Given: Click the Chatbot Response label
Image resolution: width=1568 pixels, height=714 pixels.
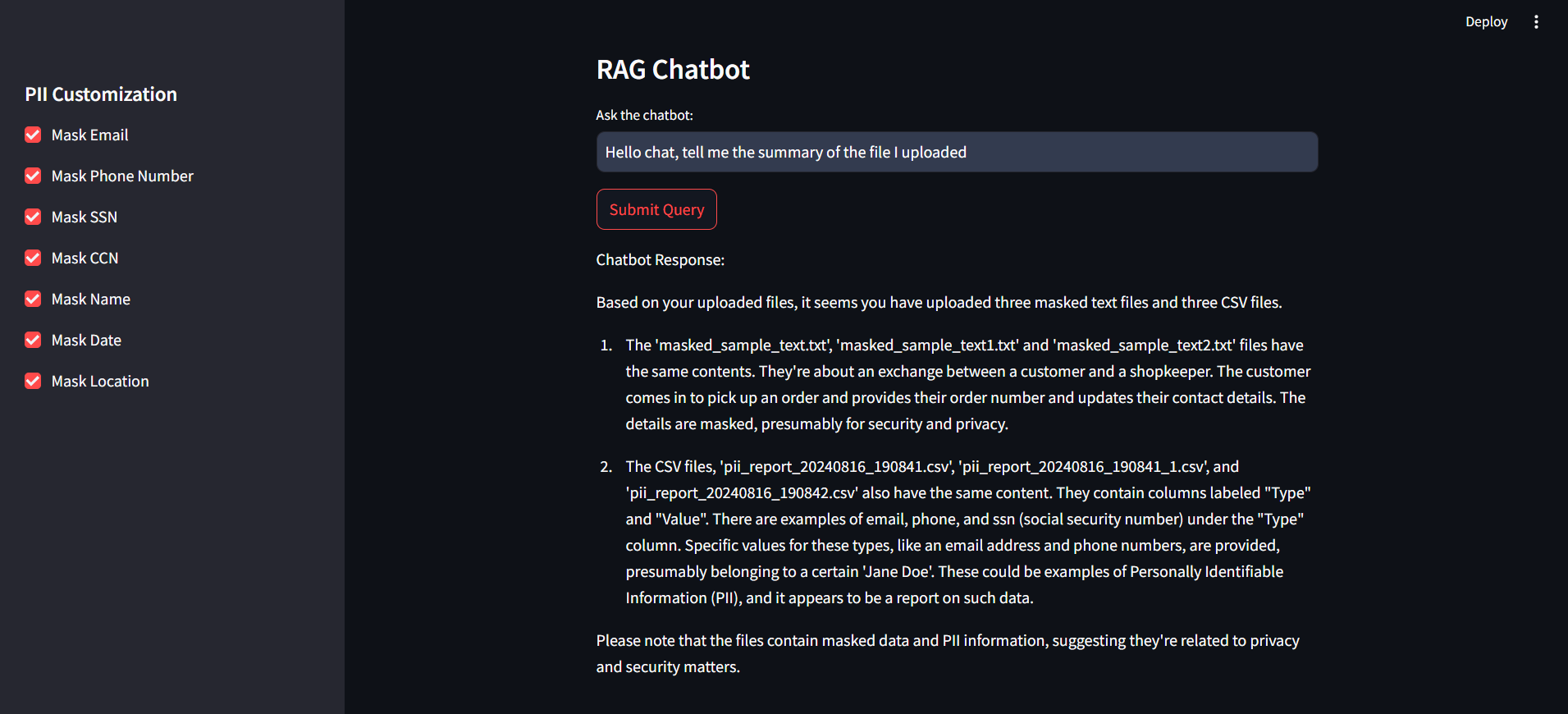Looking at the screenshot, I should [661, 260].
